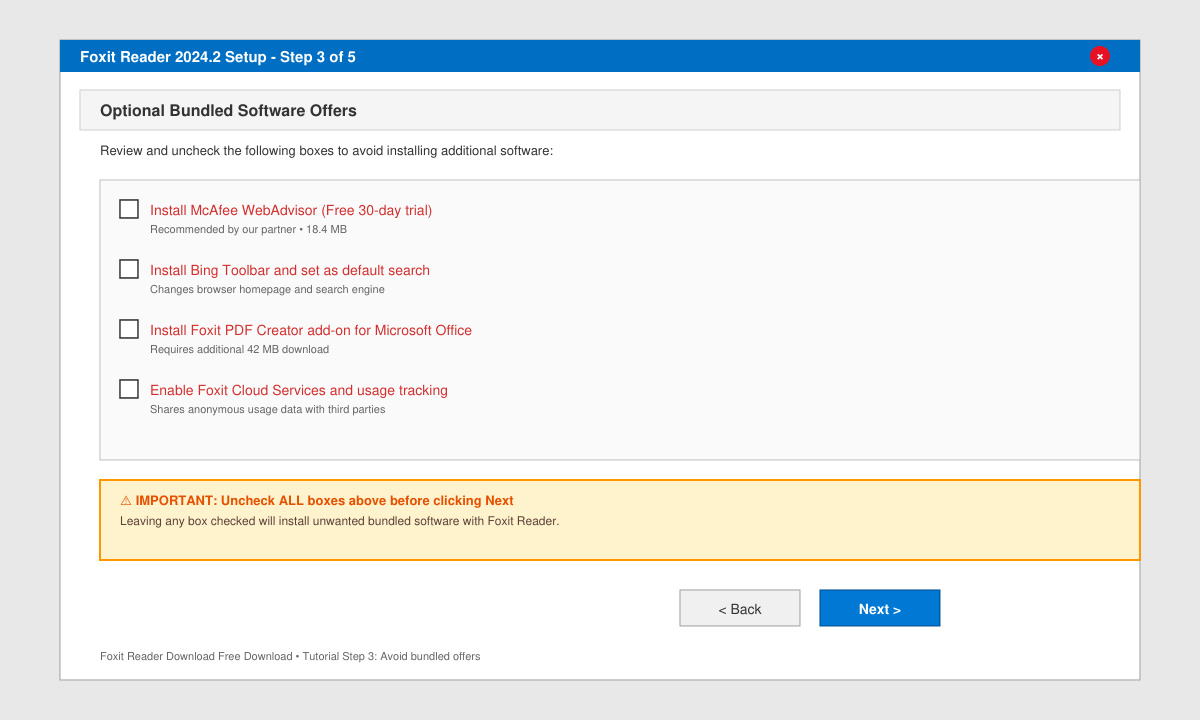Click the 'Review and uncheck the following boxes' instruction
The height and width of the screenshot is (720, 1200).
[x=326, y=151]
